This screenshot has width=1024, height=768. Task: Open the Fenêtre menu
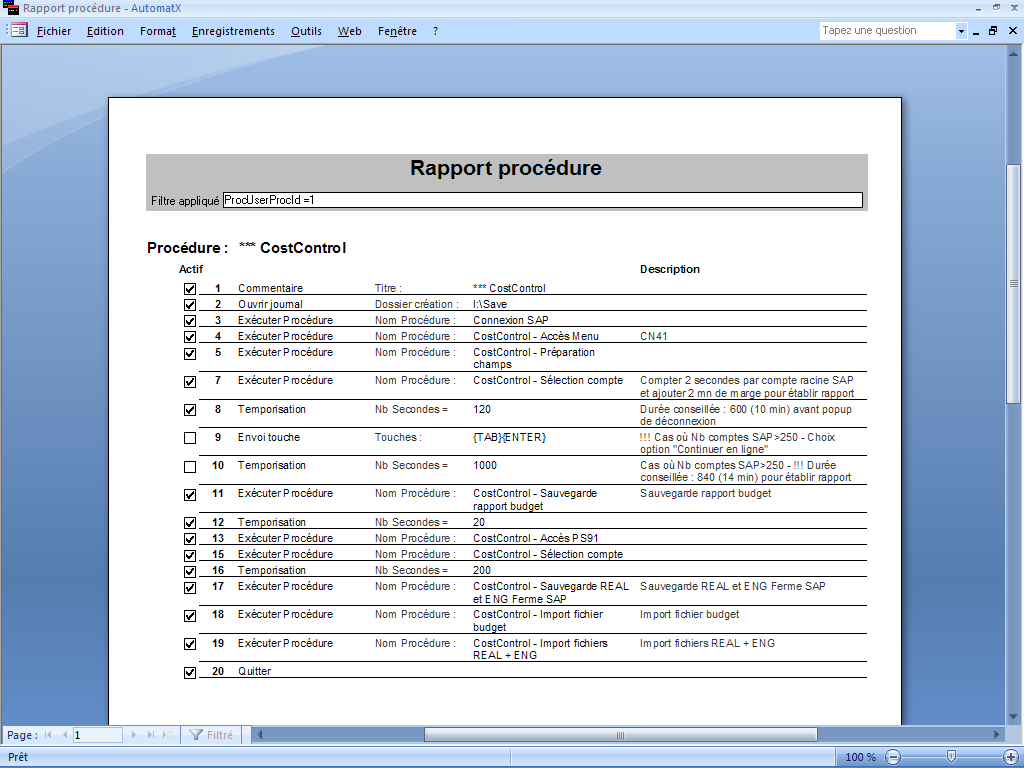(x=397, y=31)
